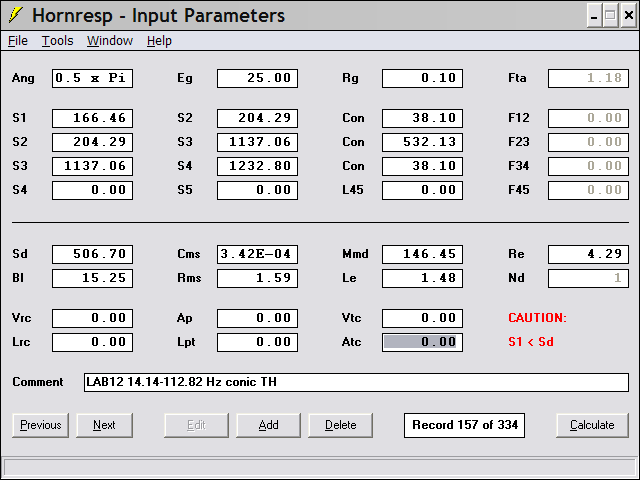Click the Calculate button
Image resolution: width=640 pixels, height=480 pixels.
click(592, 425)
